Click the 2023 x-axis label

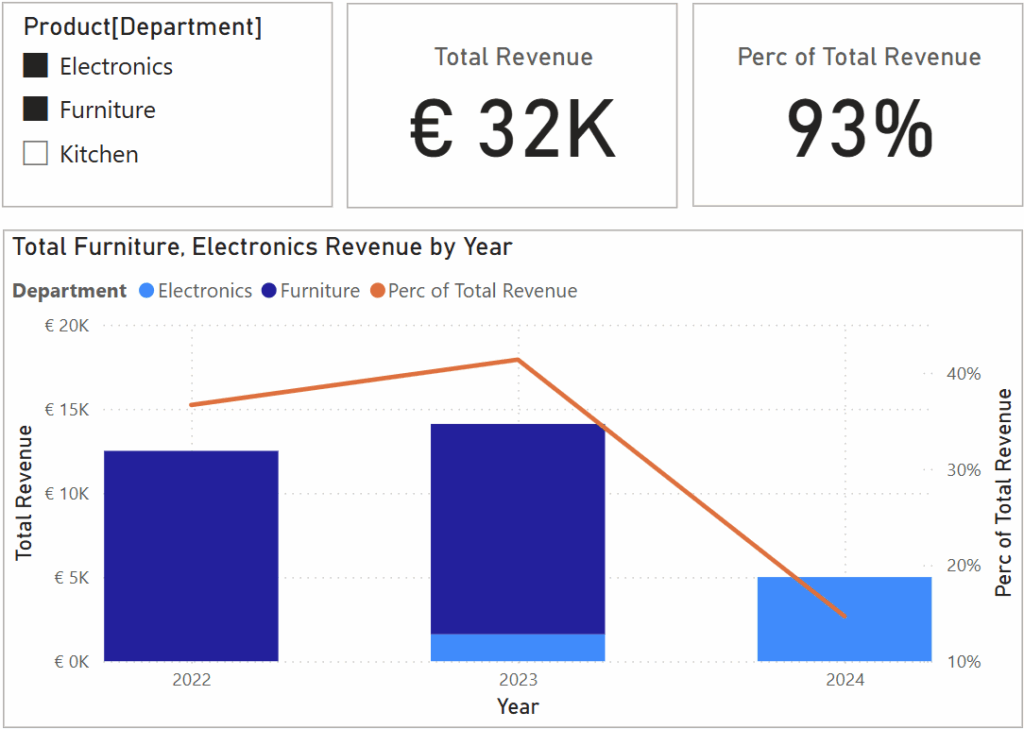[x=518, y=680]
